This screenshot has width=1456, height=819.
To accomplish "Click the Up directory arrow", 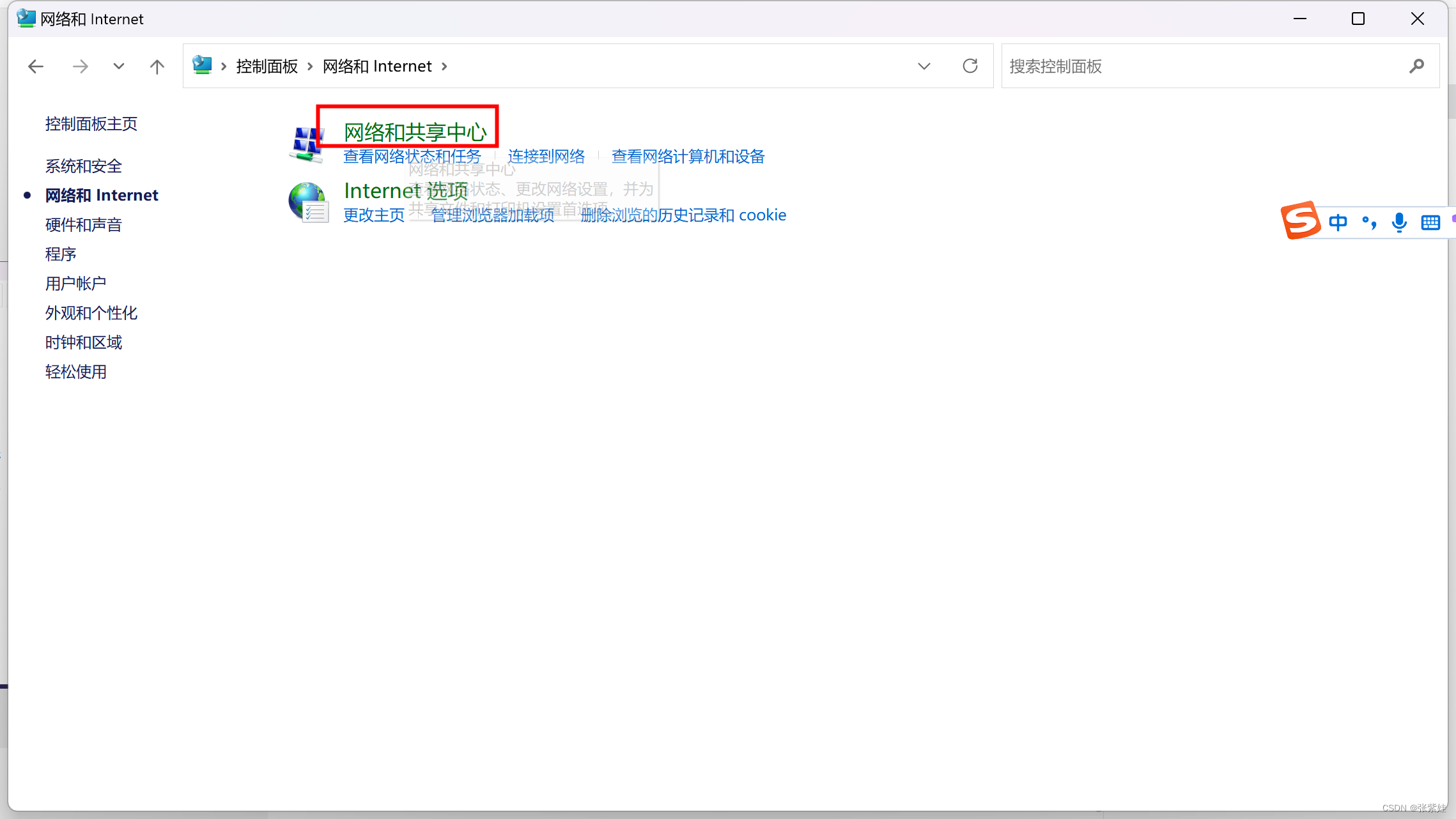I will coord(157,66).
